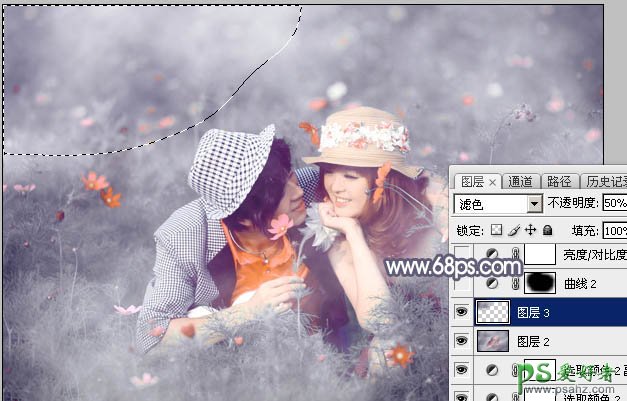
Task: Show the 曲线 2 layer
Action: (461, 284)
